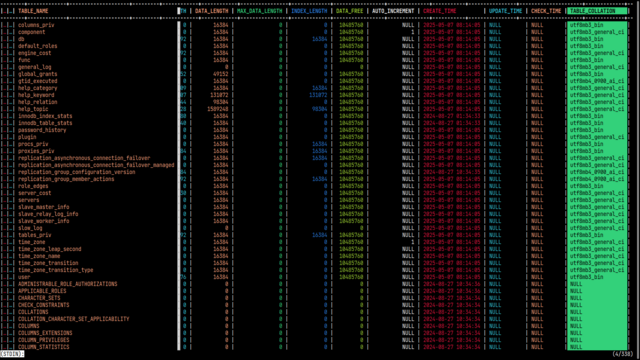Click the DATA_LENGTH column header
Image resolution: width=640 pixels, height=360 pixels.
(211, 11)
